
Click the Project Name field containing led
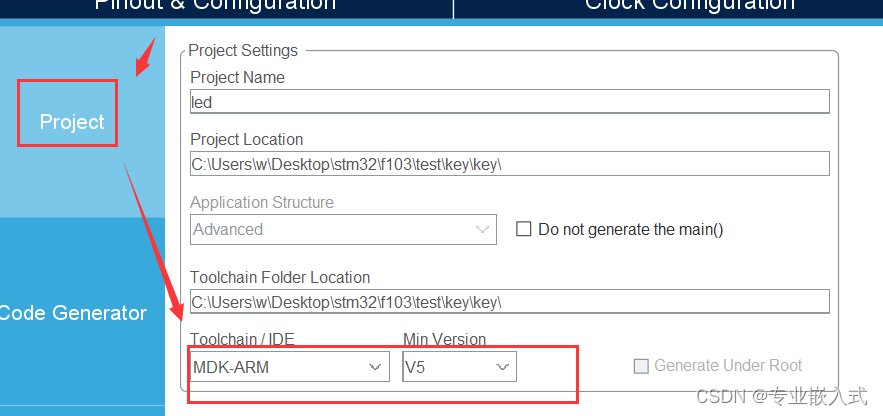[x=509, y=102]
